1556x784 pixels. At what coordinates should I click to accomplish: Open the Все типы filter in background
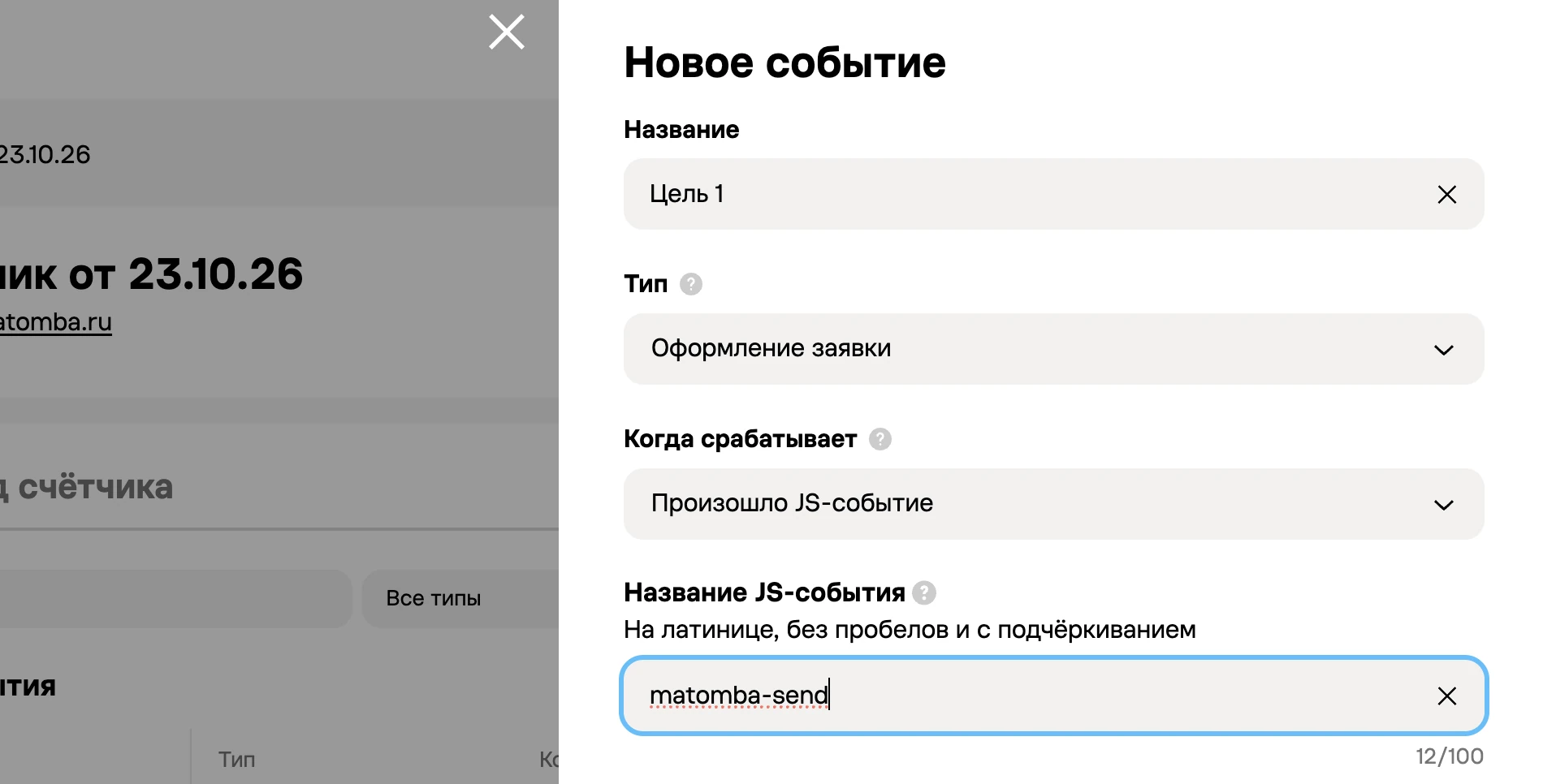460,598
